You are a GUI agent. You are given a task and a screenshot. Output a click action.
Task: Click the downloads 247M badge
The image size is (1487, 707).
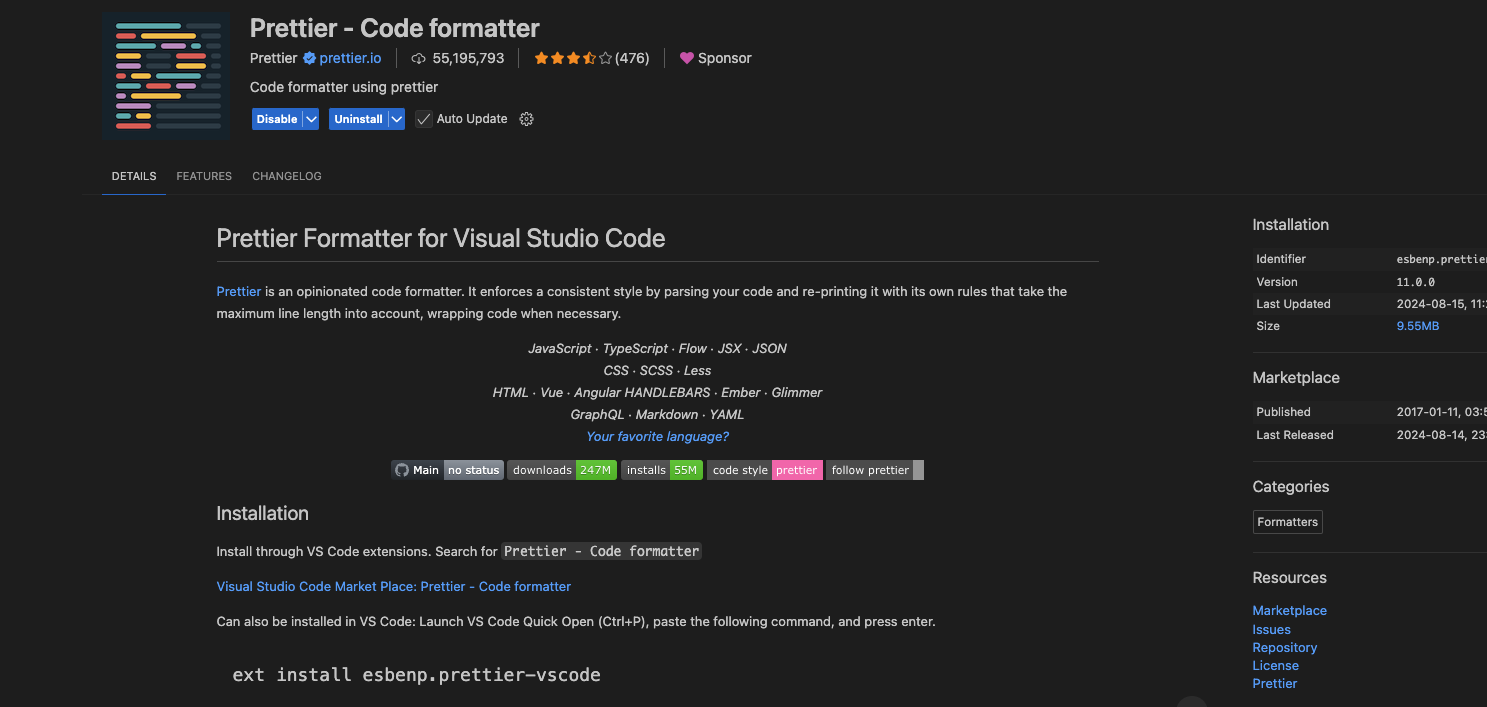[561, 470]
